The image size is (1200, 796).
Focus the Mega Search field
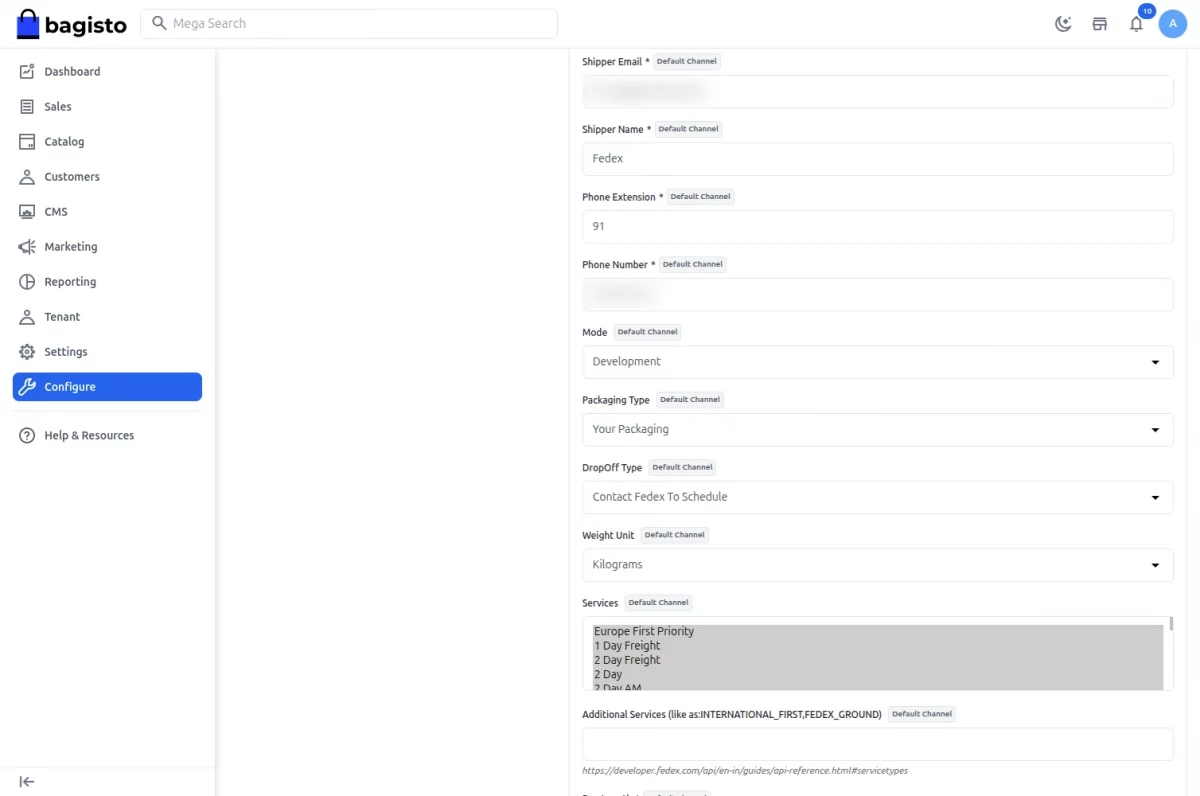[x=349, y=23]
